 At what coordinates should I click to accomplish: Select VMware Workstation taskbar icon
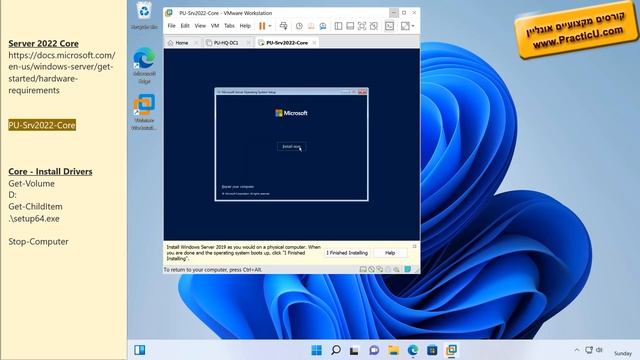click(451, 350)
